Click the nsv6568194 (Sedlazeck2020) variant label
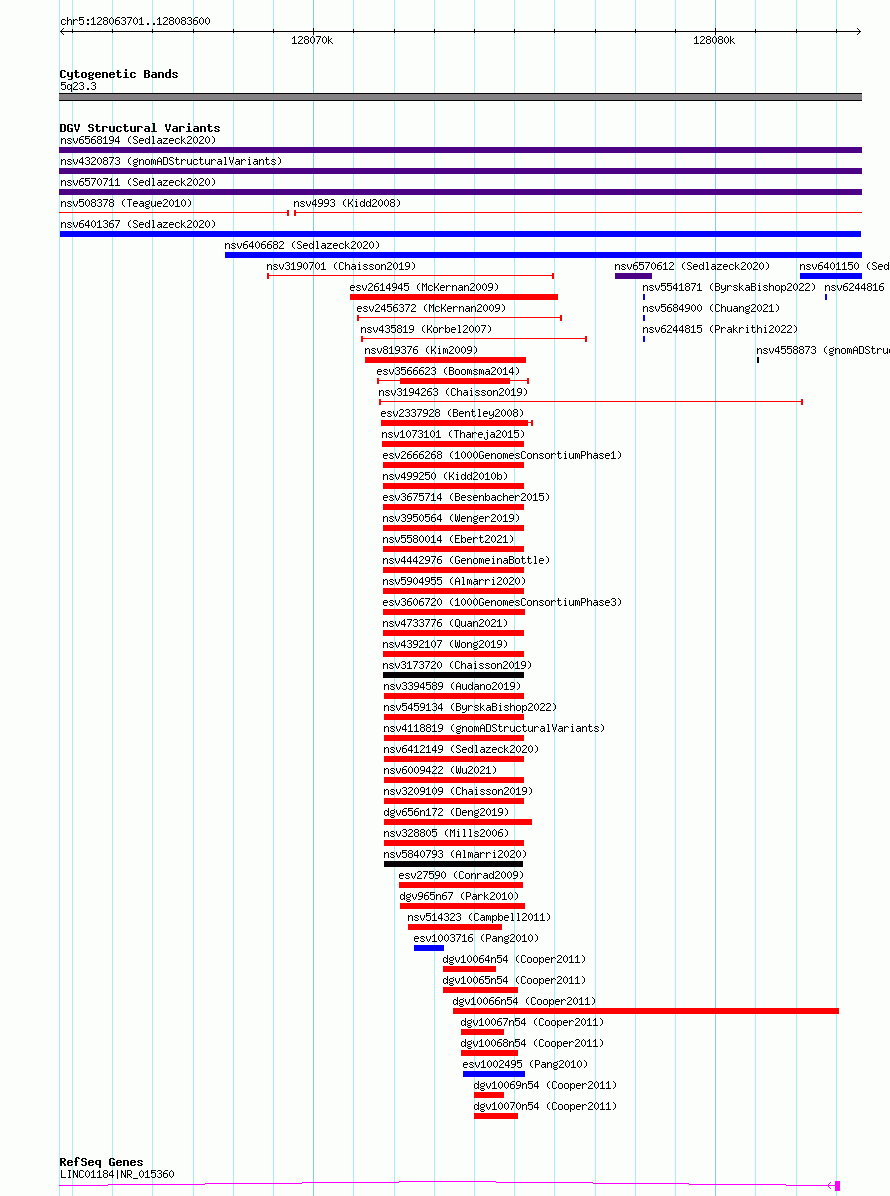This screenshot has width=890, height=1196. pyautogui.click(x=138, y=140)
